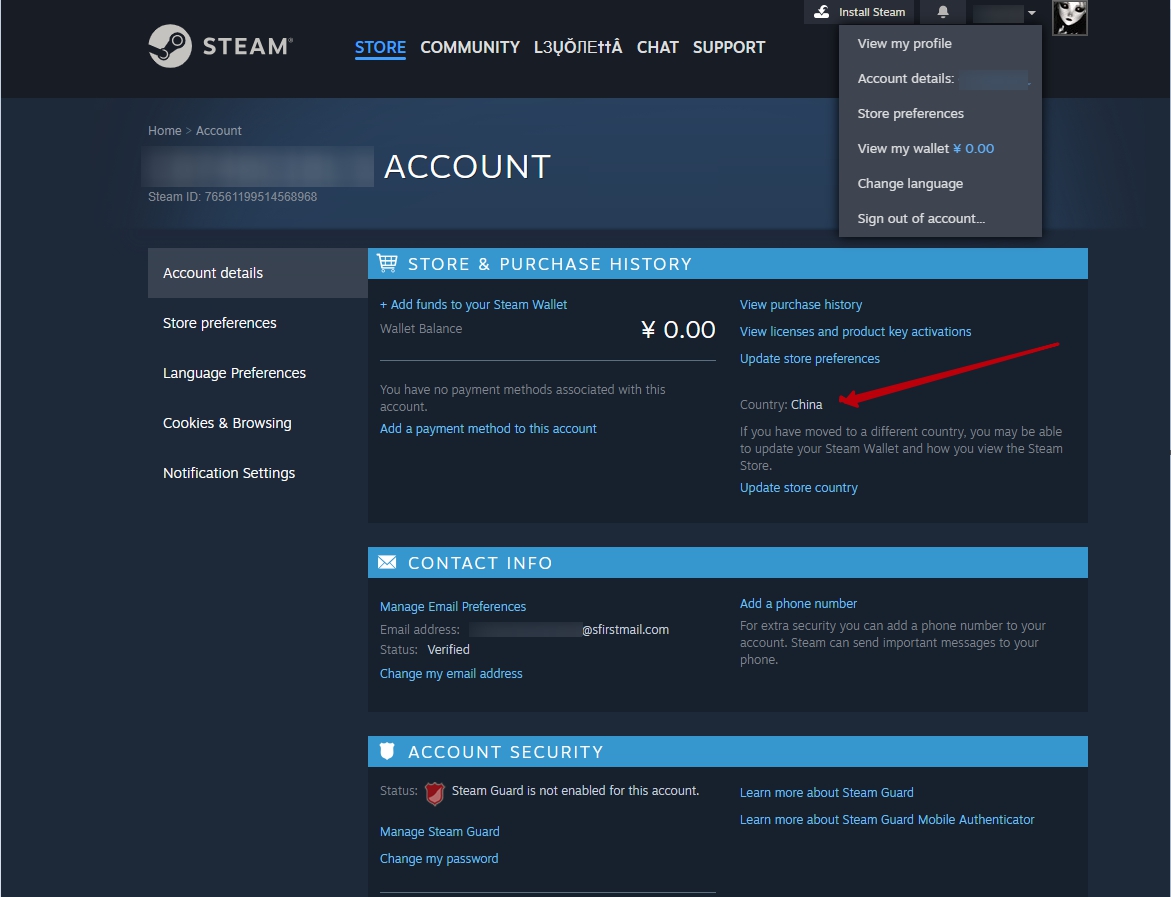This screenshot has width=1171, height=897.
Task: Open Learn more about Steam Guard link
Action: 827,792
